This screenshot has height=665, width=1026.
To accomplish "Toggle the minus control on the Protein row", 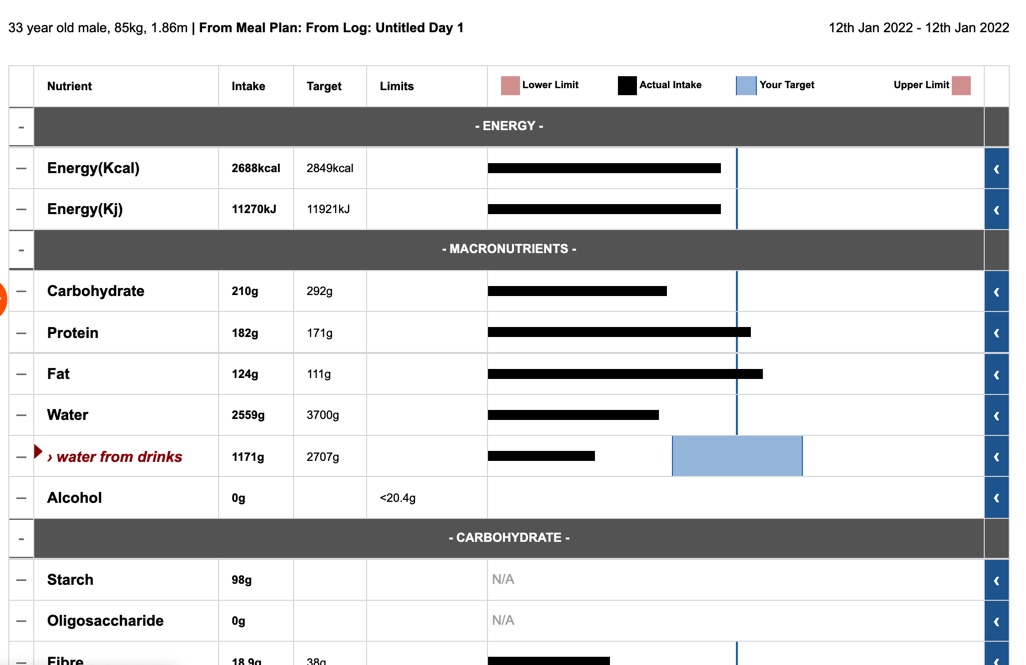I will coord(21,333).
